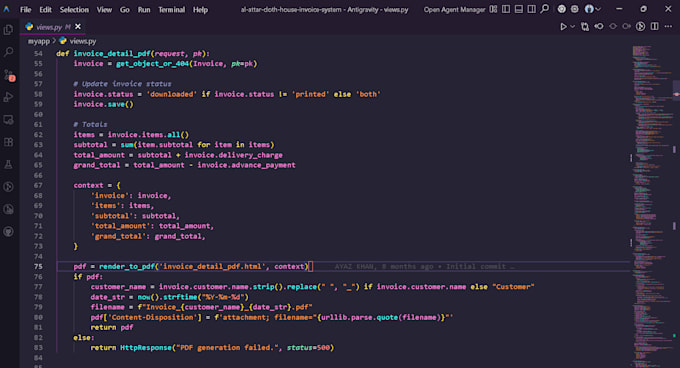Open the Selection menu

click(x=74, y=10)
